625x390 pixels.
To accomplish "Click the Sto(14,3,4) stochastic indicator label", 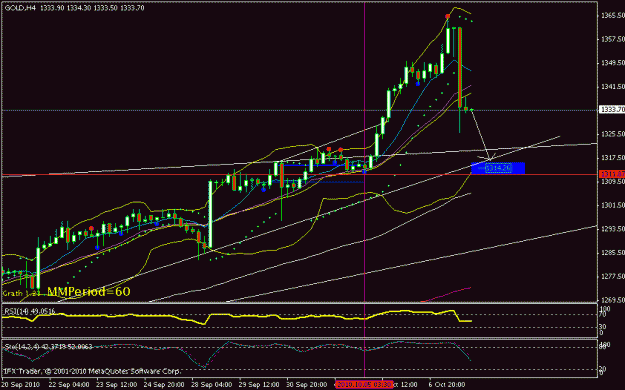I will point(48,347).
